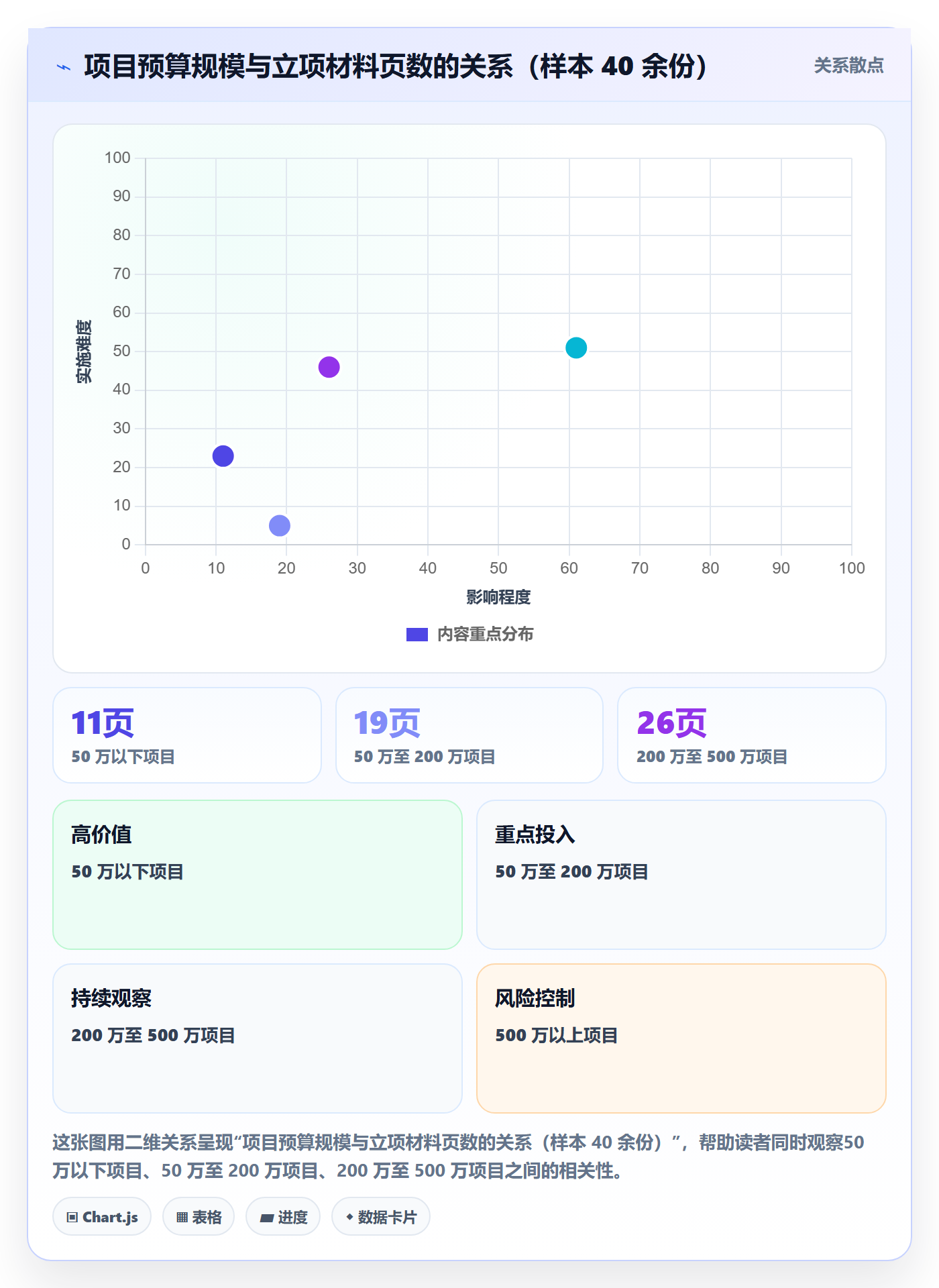Viewport: 939px width, 1288px height.
Task: Click 200 万至 500 万项目 under 26页
Action: [x=712, y=757]
